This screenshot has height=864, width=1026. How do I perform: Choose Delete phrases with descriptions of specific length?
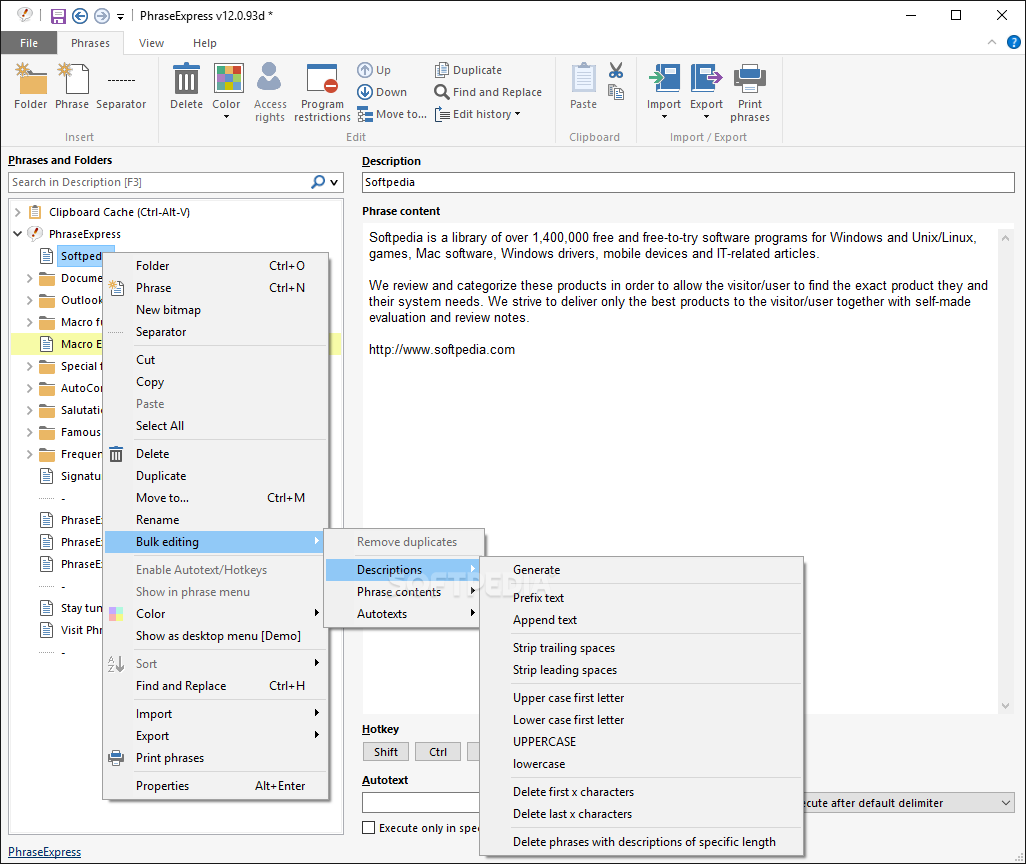click(641, 842)
